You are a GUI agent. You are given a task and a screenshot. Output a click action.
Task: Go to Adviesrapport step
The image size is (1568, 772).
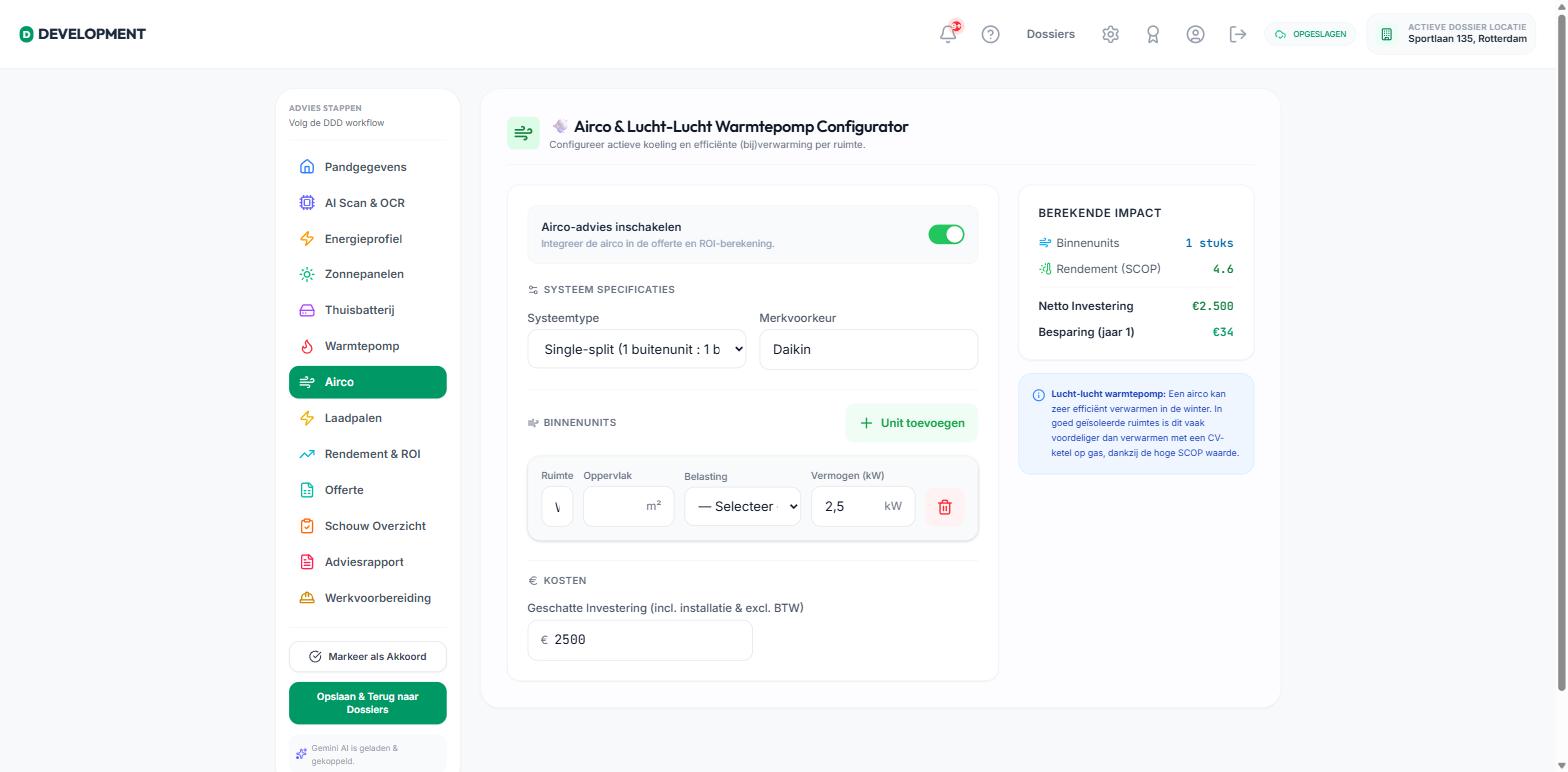368,562
